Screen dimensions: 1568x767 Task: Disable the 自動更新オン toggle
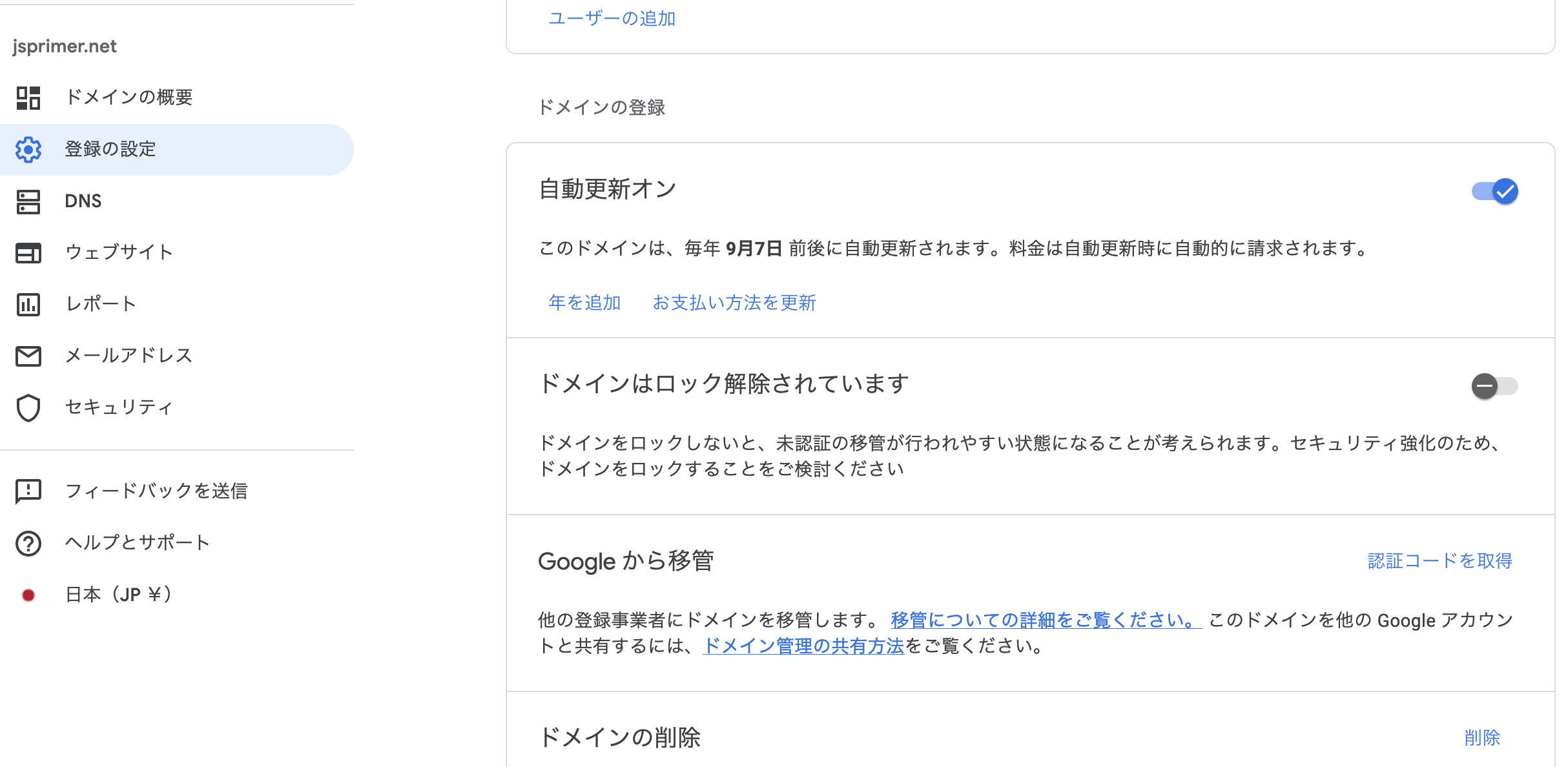point(1495,191)
